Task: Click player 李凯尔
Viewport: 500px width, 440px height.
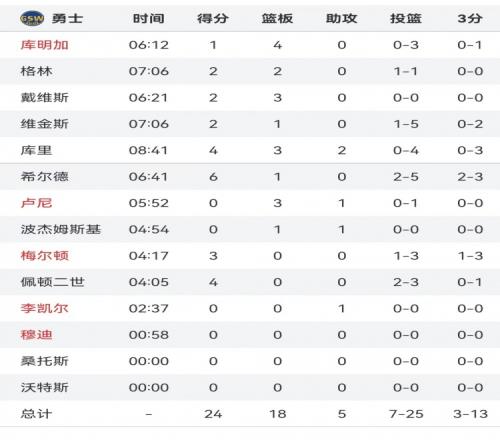Action: coord(45,308)
